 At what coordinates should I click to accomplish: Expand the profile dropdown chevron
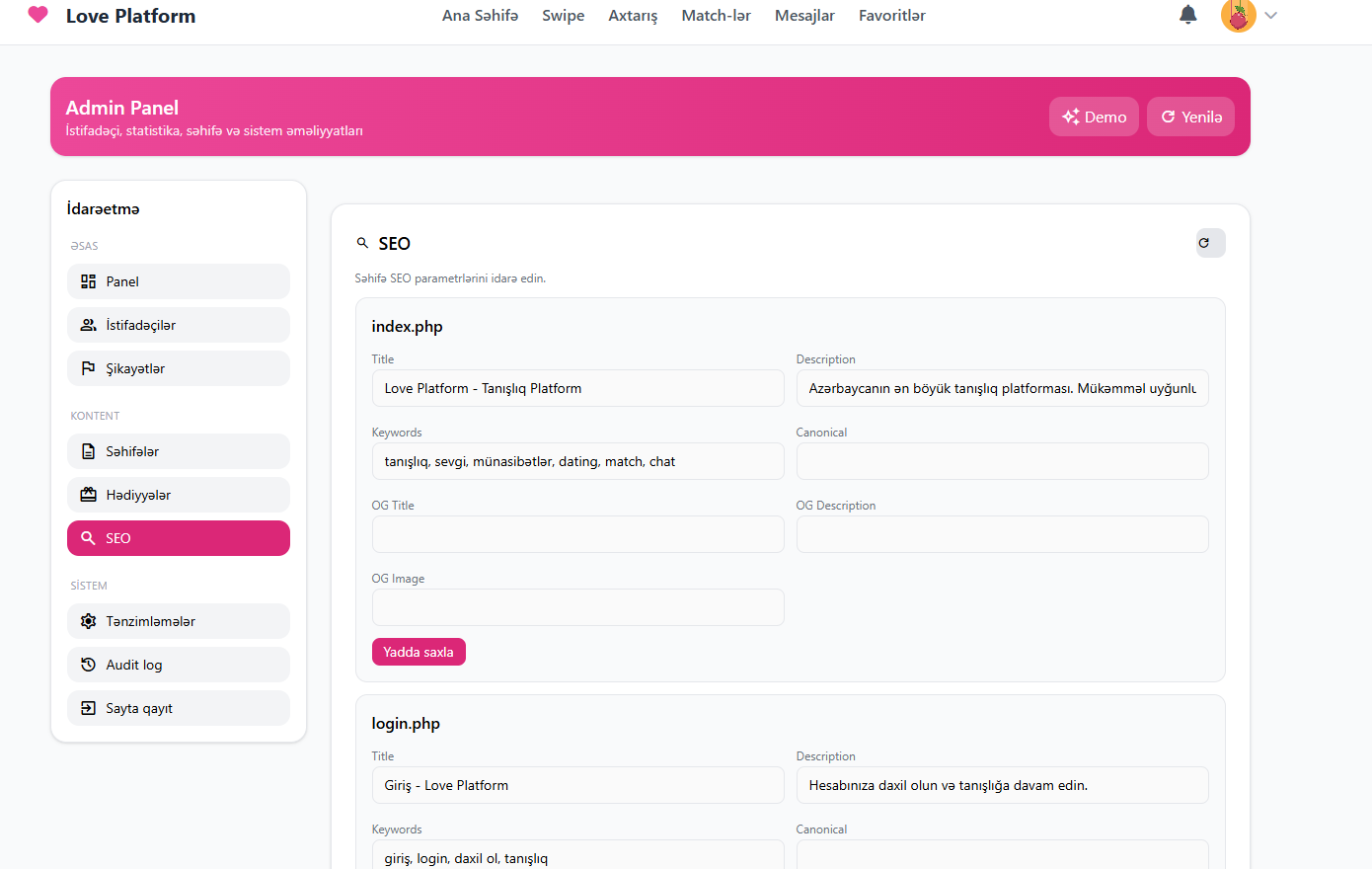point(1271,16)
